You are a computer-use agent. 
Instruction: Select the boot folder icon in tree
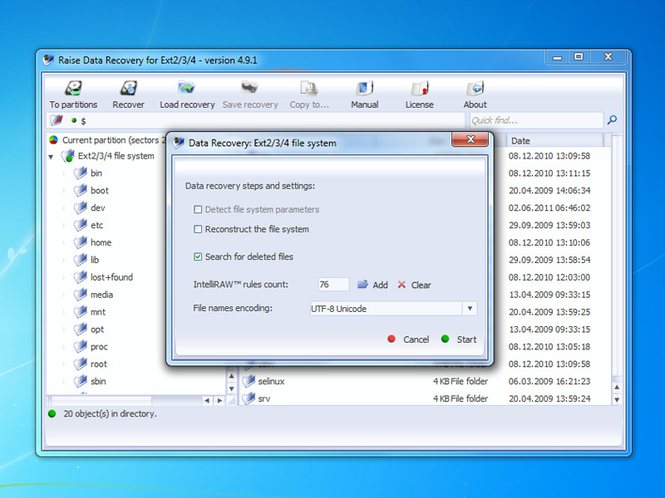pyautogui.click(x=80, y=190)
